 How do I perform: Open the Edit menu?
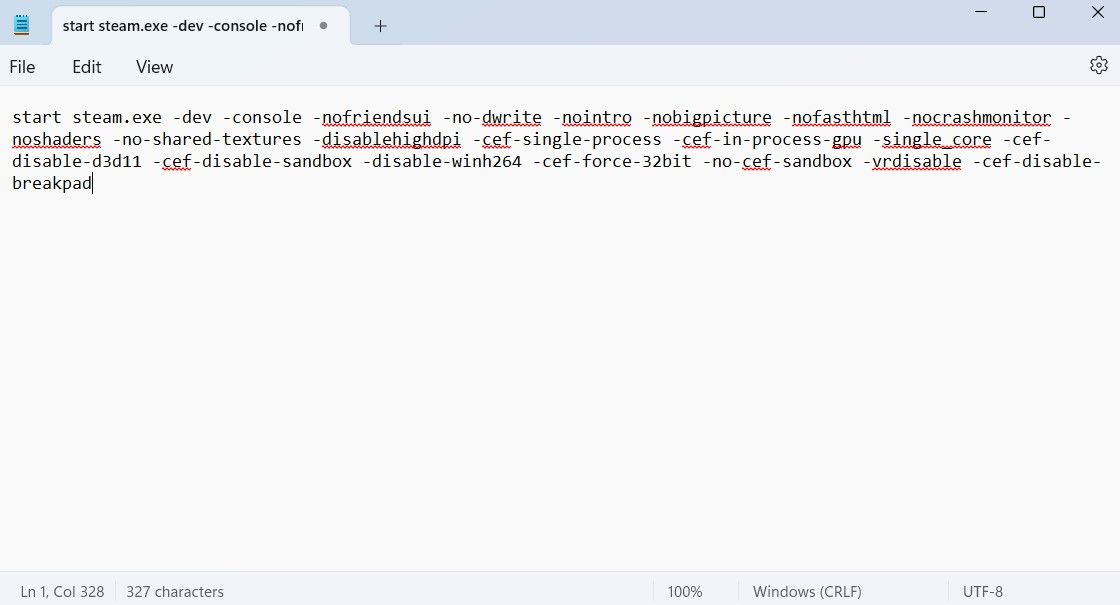[x=86, y=67]
